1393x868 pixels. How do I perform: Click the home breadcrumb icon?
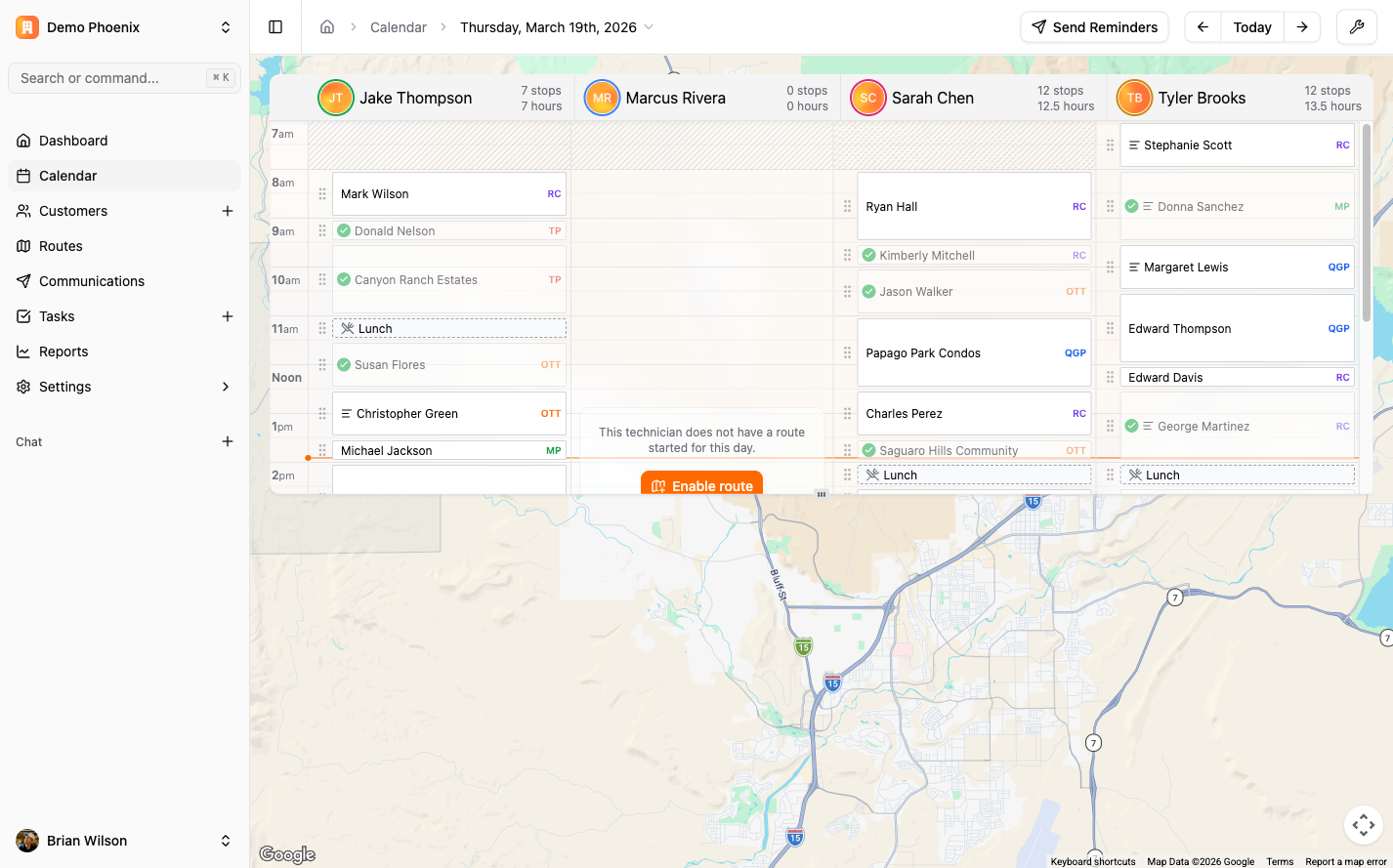coord(327,27)
